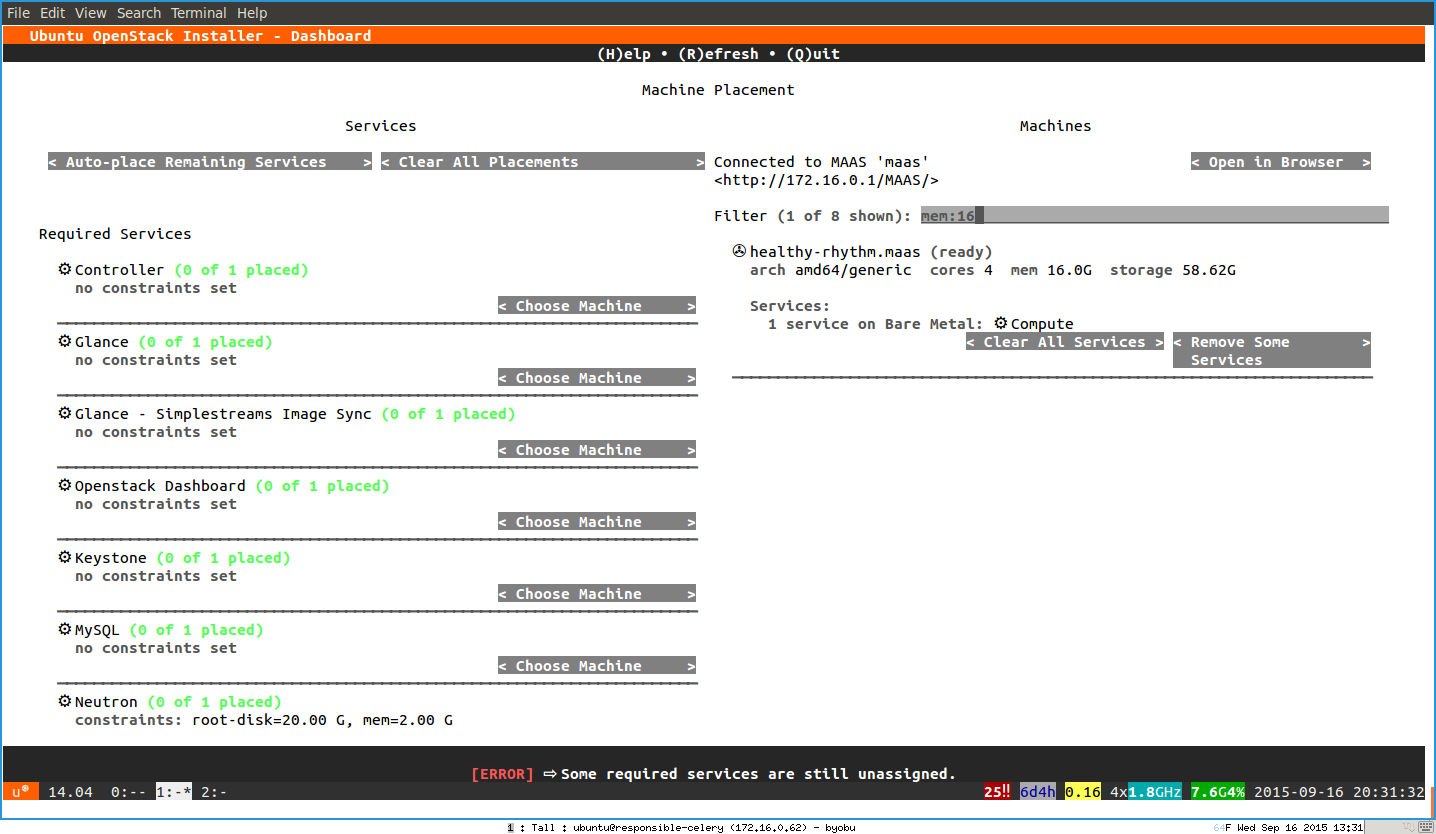Open the Edit menu

[52, 13]
